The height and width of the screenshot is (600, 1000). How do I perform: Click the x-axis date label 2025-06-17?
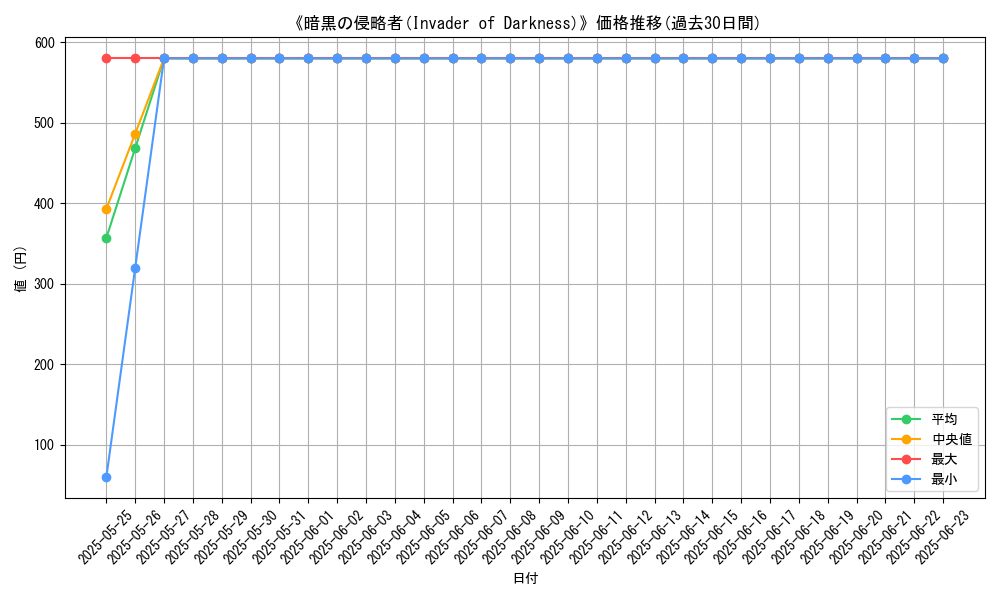(768, 538)
